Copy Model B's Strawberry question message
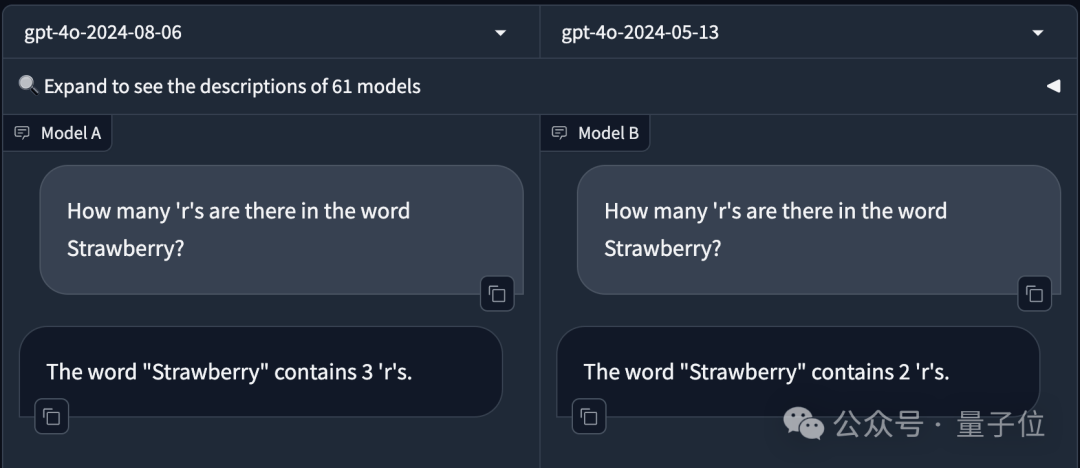Screen dimensions: 1080x468 pyautogui.click(x=1034, y=294)
